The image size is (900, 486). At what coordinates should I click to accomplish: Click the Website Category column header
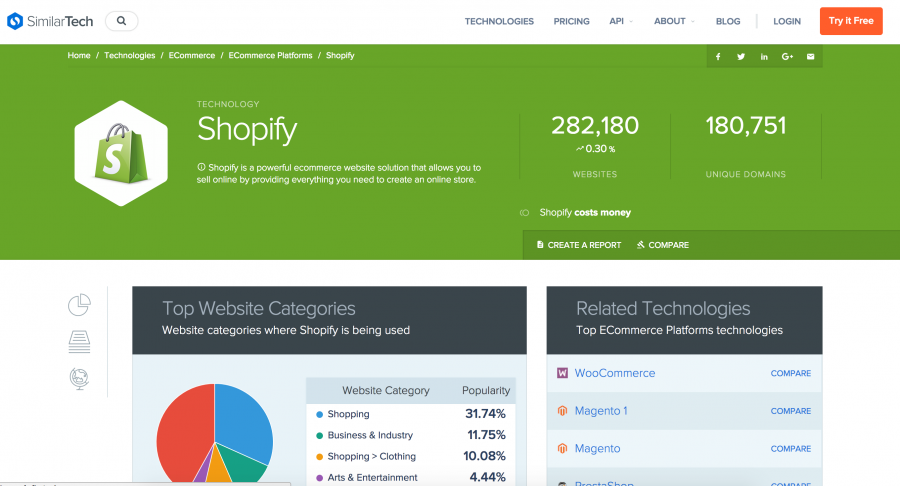pos(386,390)
